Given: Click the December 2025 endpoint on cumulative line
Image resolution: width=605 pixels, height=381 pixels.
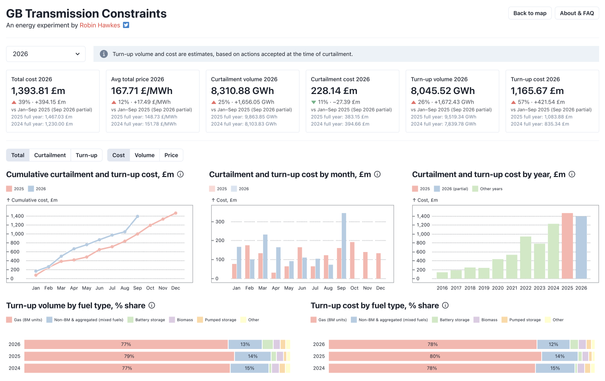Looking at the screenshot, I should (x=176, y=213).
